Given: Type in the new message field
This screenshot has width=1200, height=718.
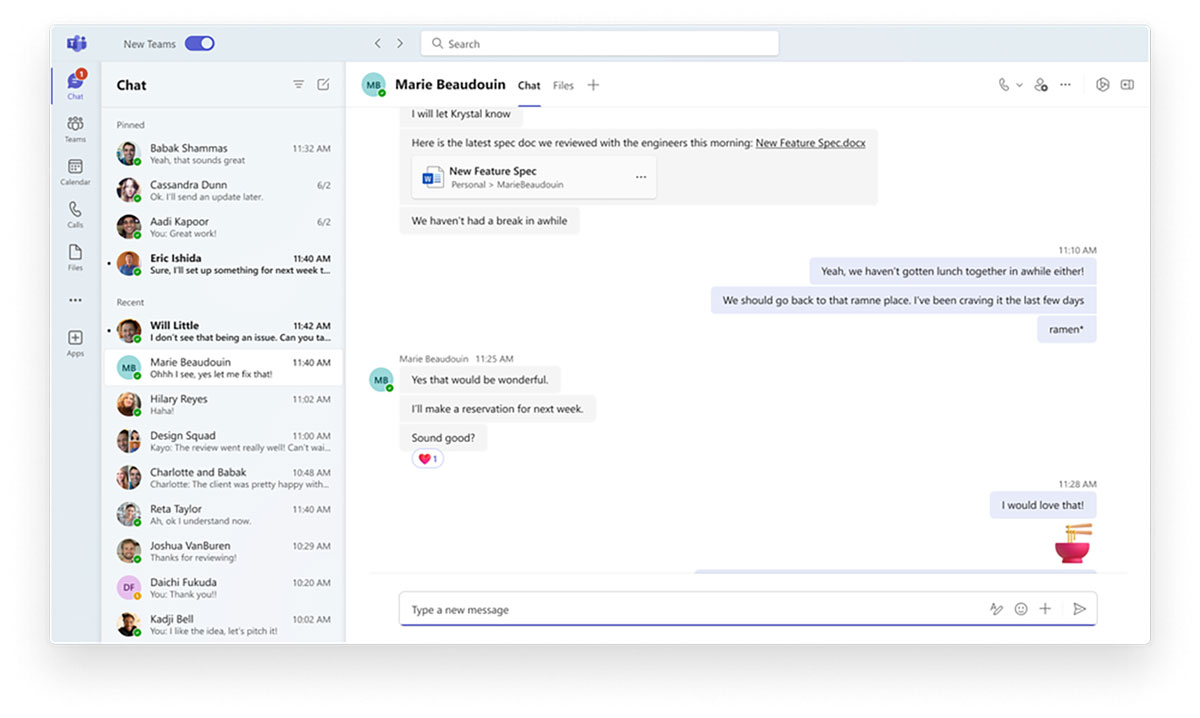Looking at the screenshot, I should pos(690,610).
